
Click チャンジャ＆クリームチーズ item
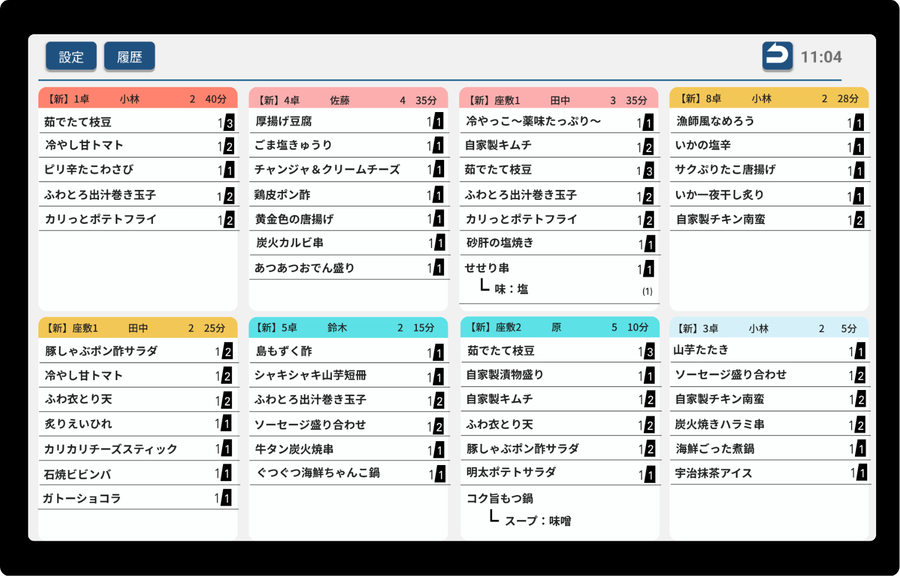(348, 170)
